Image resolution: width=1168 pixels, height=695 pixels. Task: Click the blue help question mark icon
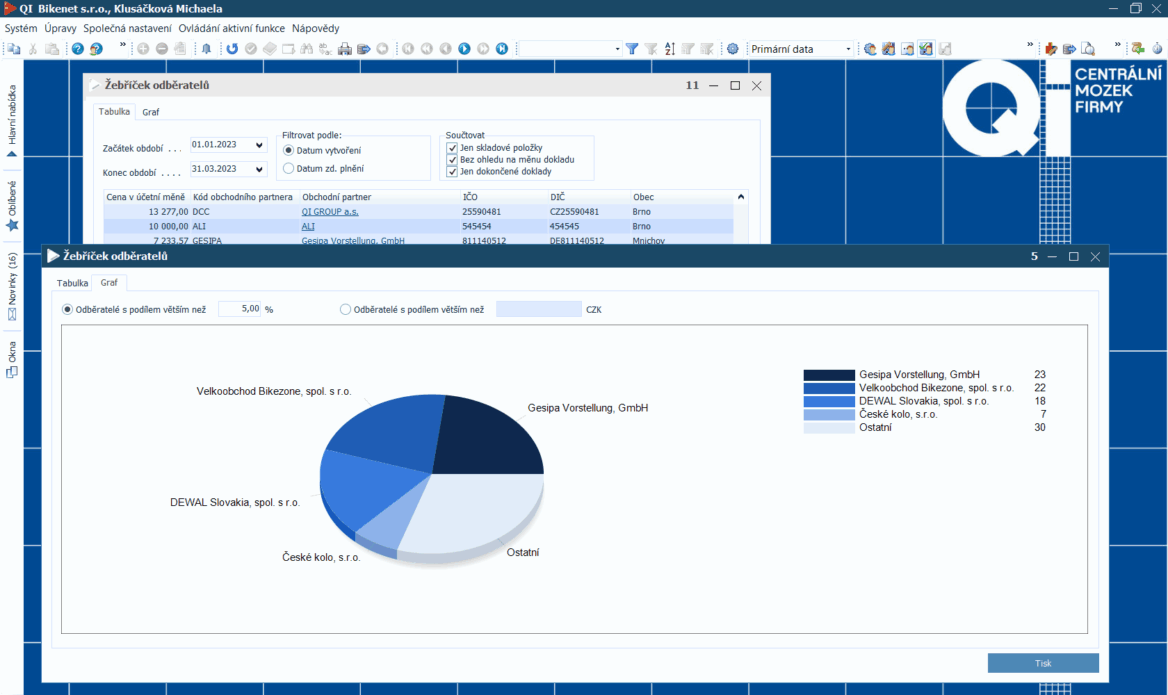(x=78, y=49)
